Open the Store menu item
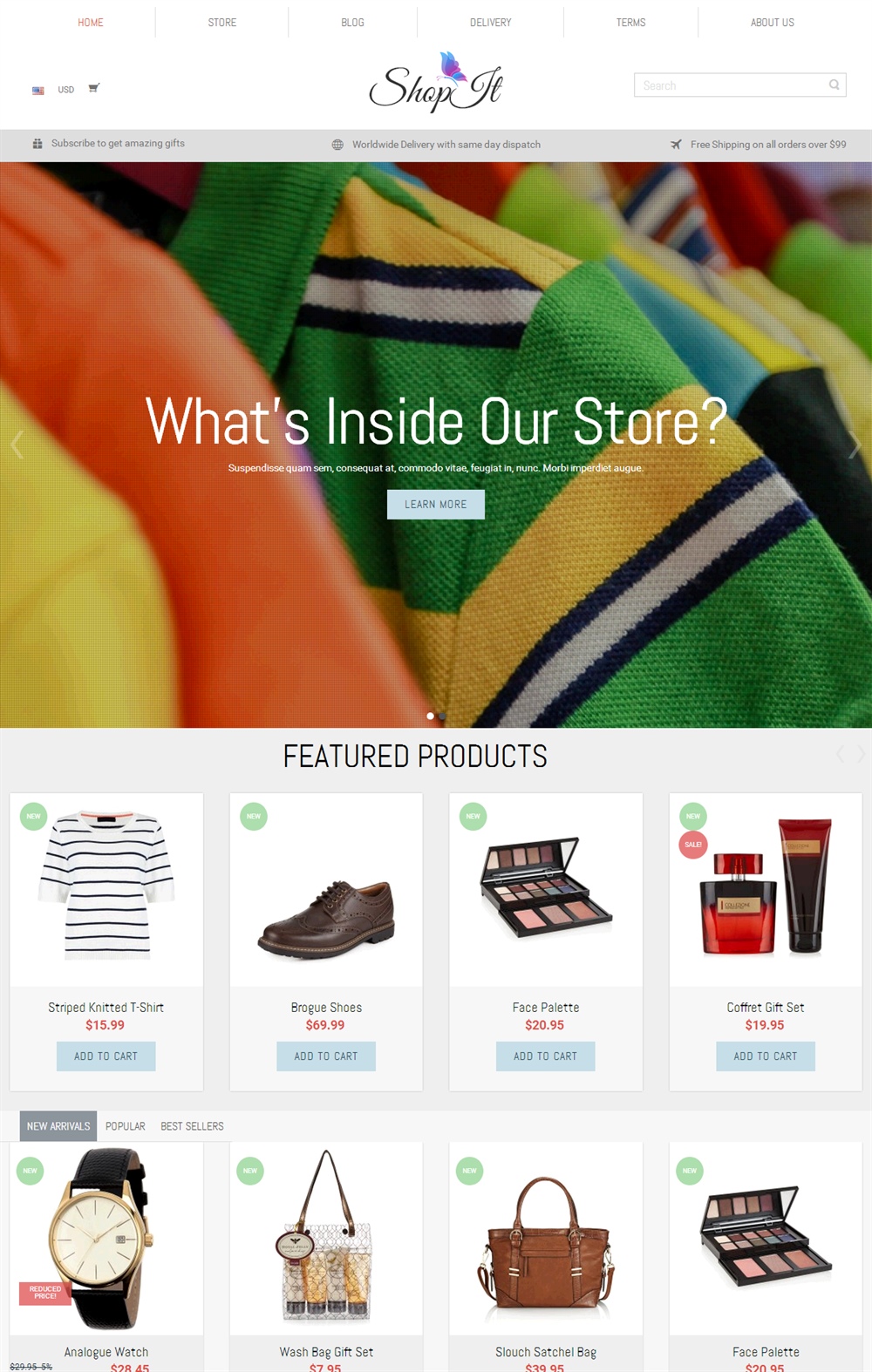Viewport: 872px width, 1372px height. click(222, 23)
